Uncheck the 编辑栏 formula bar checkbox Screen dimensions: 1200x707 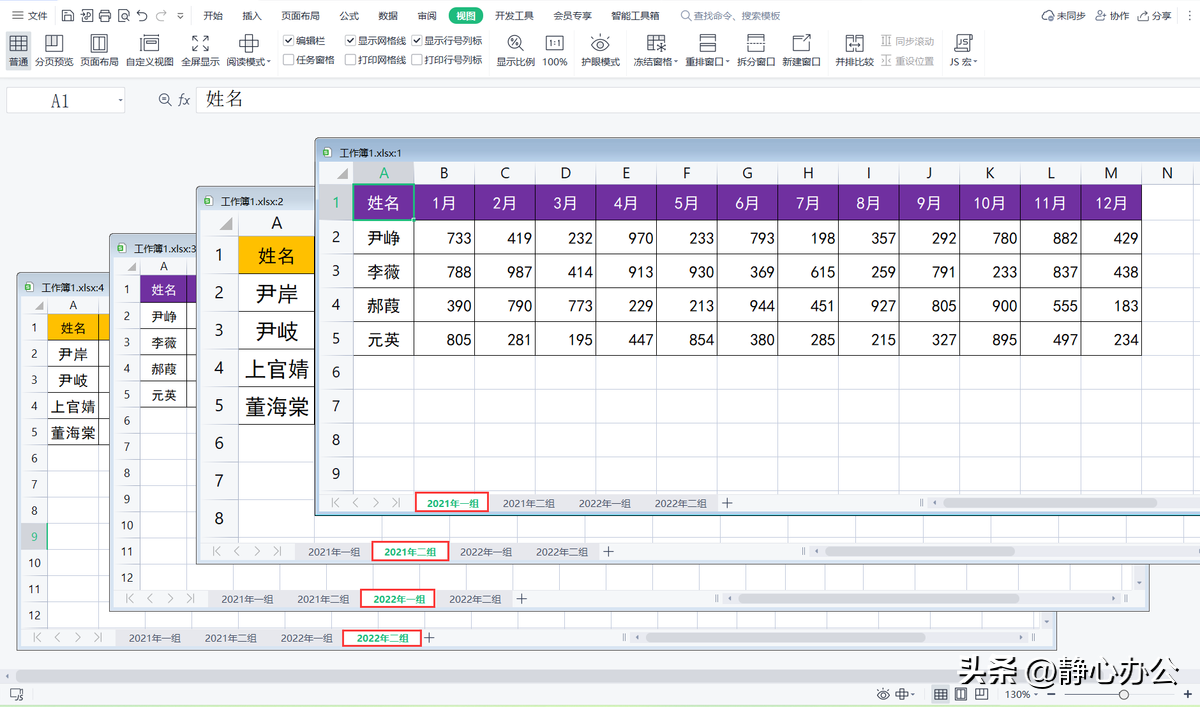pyautogui.click(x=288, y=41)
